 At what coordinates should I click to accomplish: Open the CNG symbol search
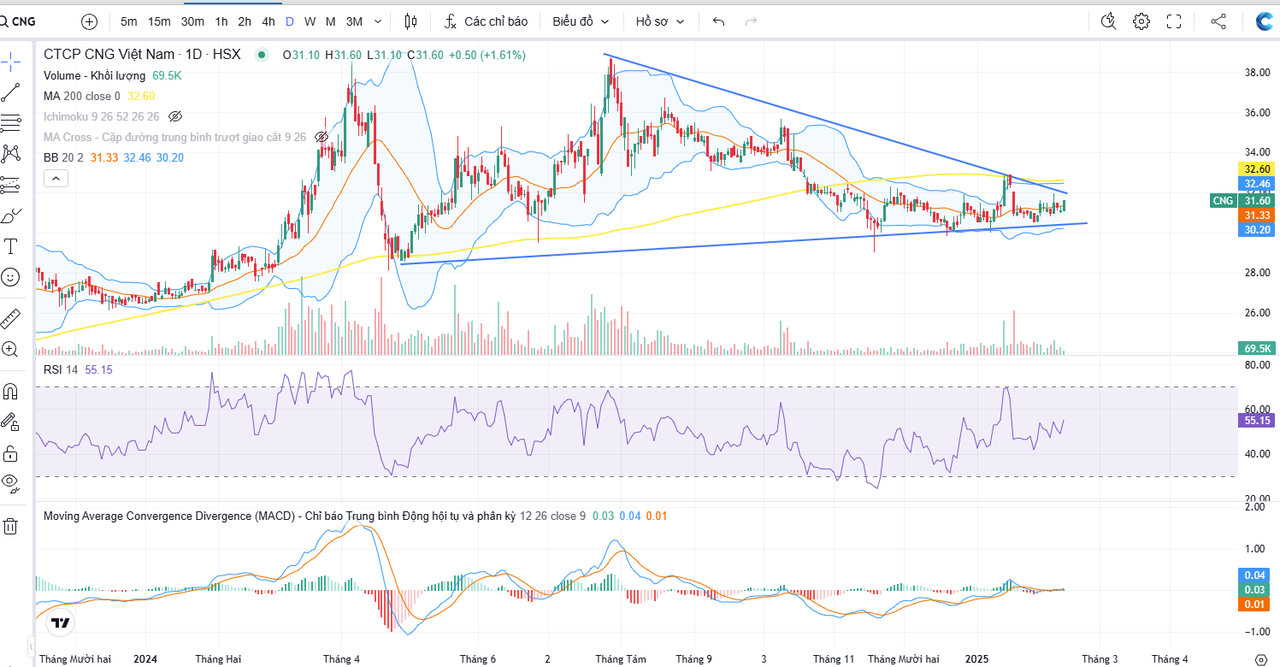pyautogui.click(x=18, y=21)
